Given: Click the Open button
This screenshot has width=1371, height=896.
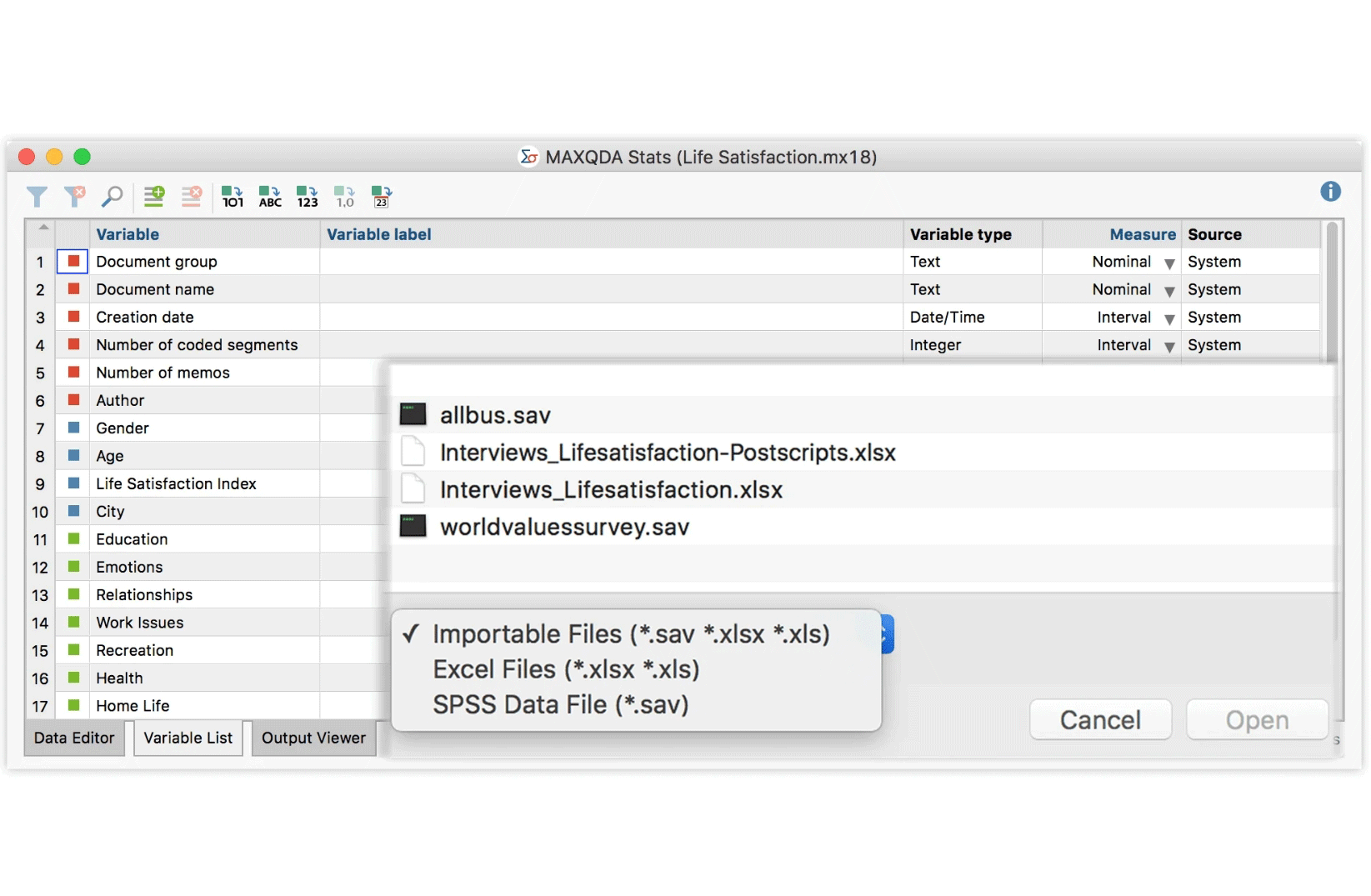Looking at the screenshot, I should click(1257, 719).
